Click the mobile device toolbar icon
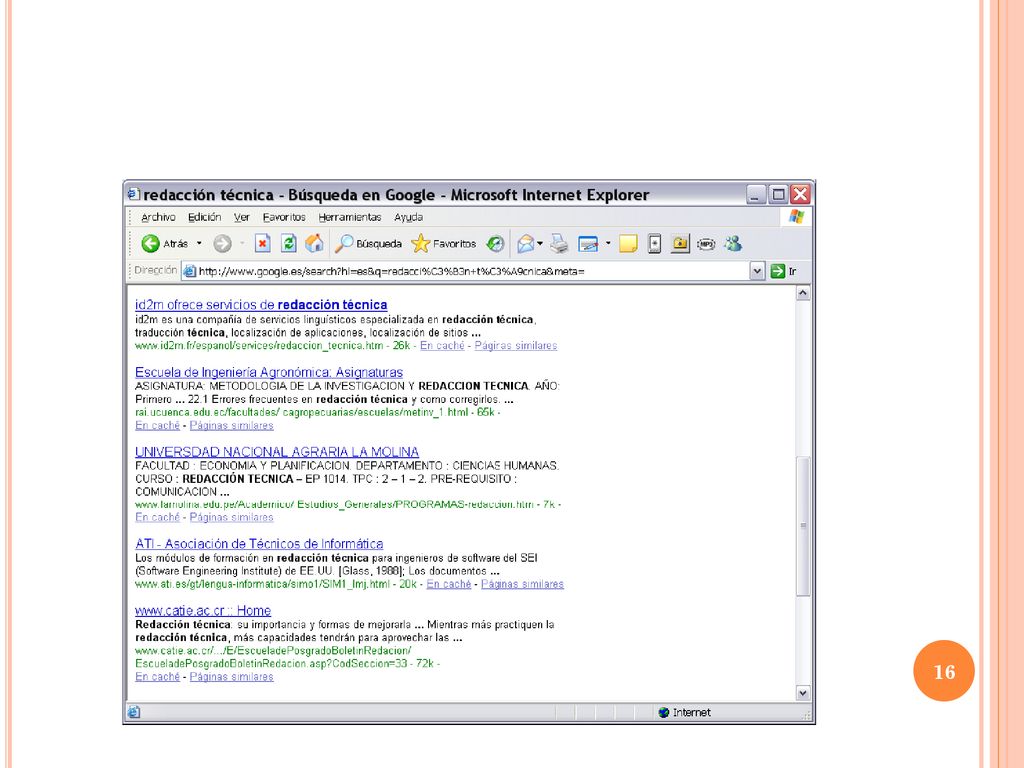This screenshot has width=1024, height=768. click(654, 244)
